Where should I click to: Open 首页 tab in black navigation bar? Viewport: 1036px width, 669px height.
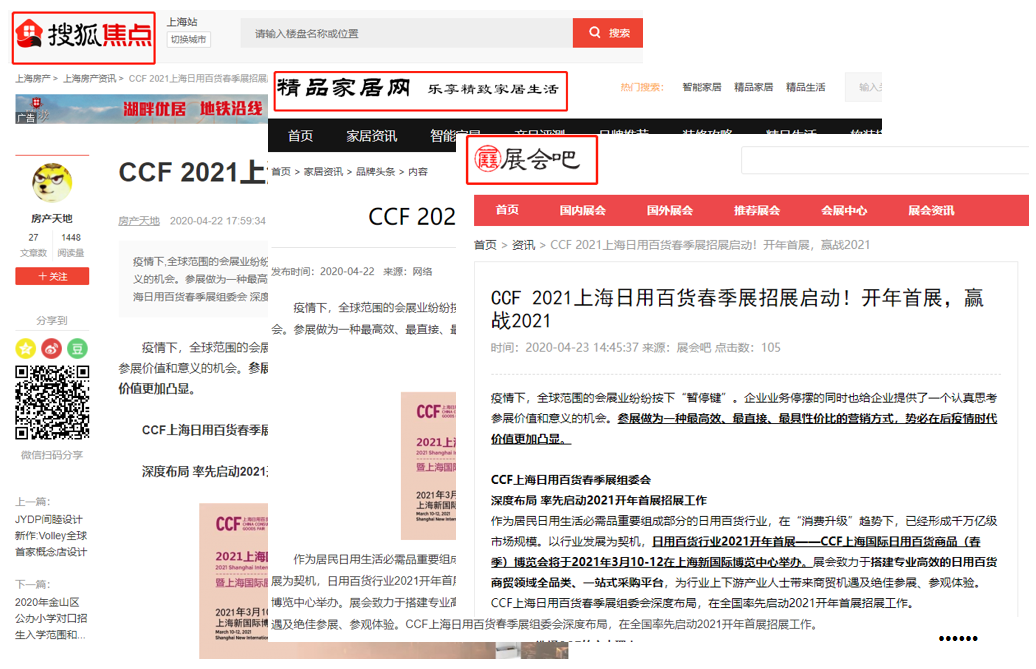pyautogui.click(x=301, y=136)
